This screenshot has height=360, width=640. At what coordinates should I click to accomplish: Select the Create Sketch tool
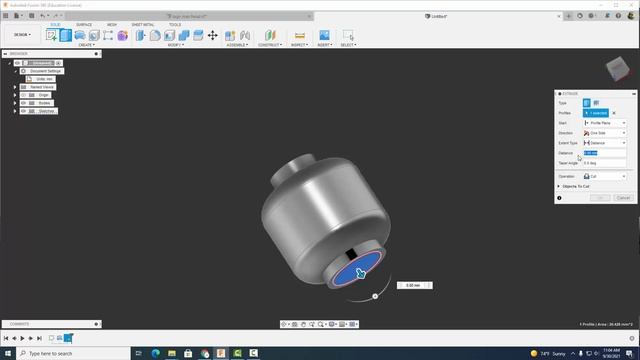(51, 35)
